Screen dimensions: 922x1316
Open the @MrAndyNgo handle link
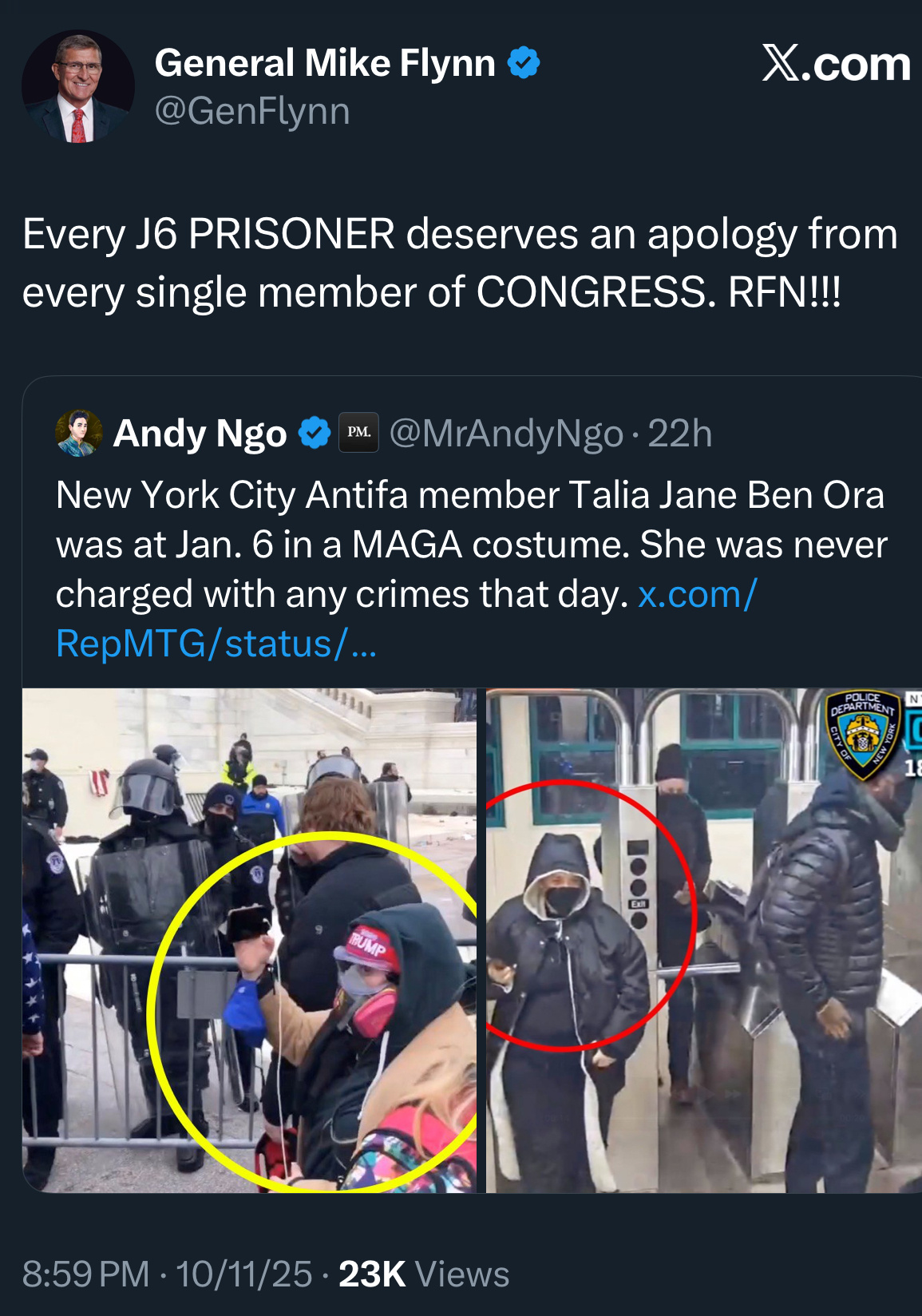506,434
